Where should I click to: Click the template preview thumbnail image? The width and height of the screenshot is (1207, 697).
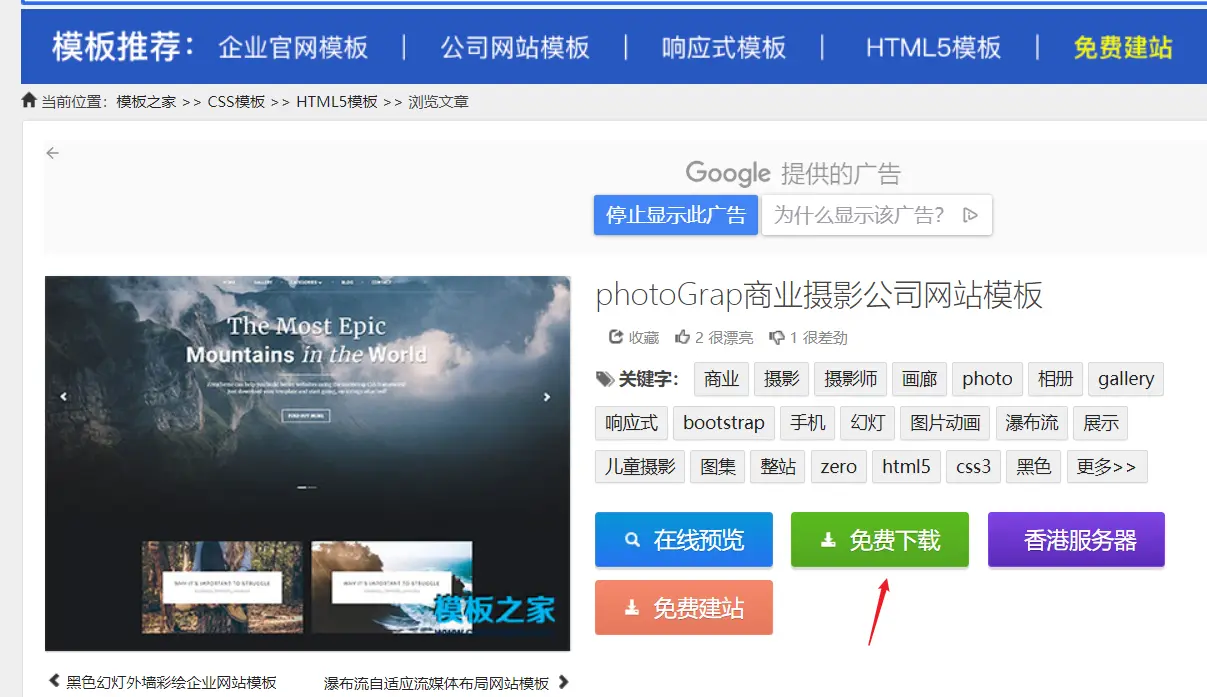308,464
